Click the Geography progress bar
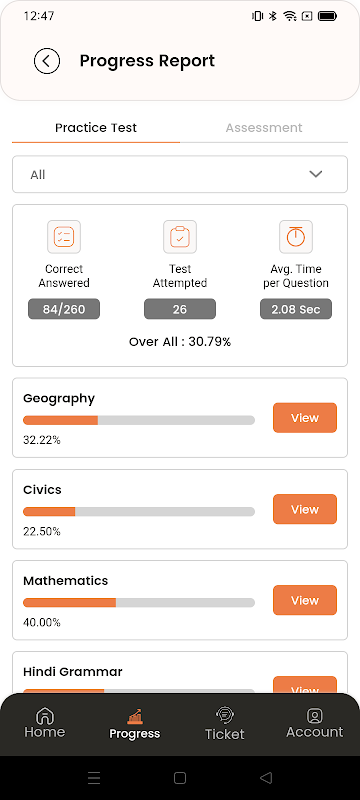Viewport: 360px width, 800px height. 139,420
